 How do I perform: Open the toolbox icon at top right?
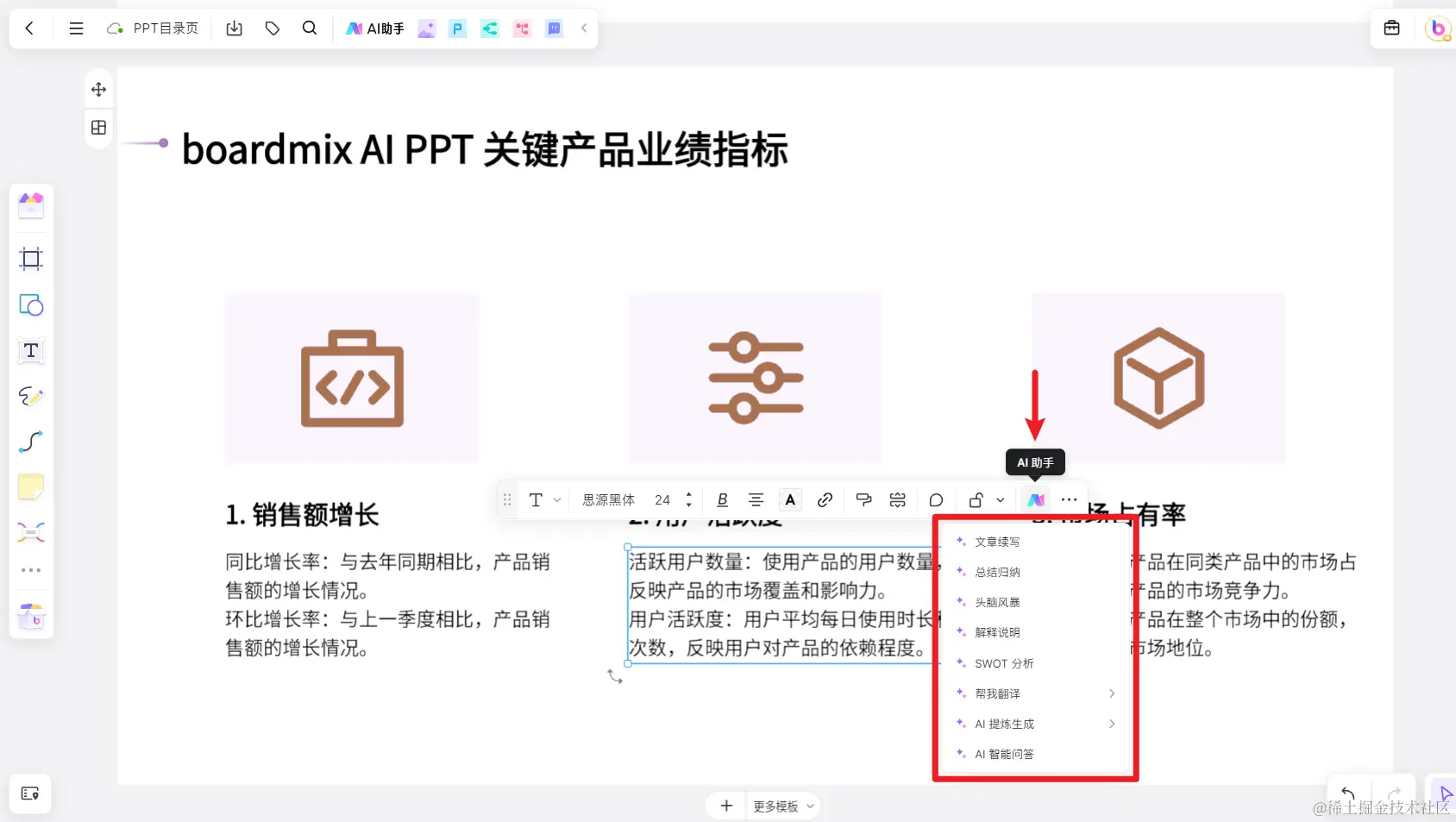[1392, 28]
